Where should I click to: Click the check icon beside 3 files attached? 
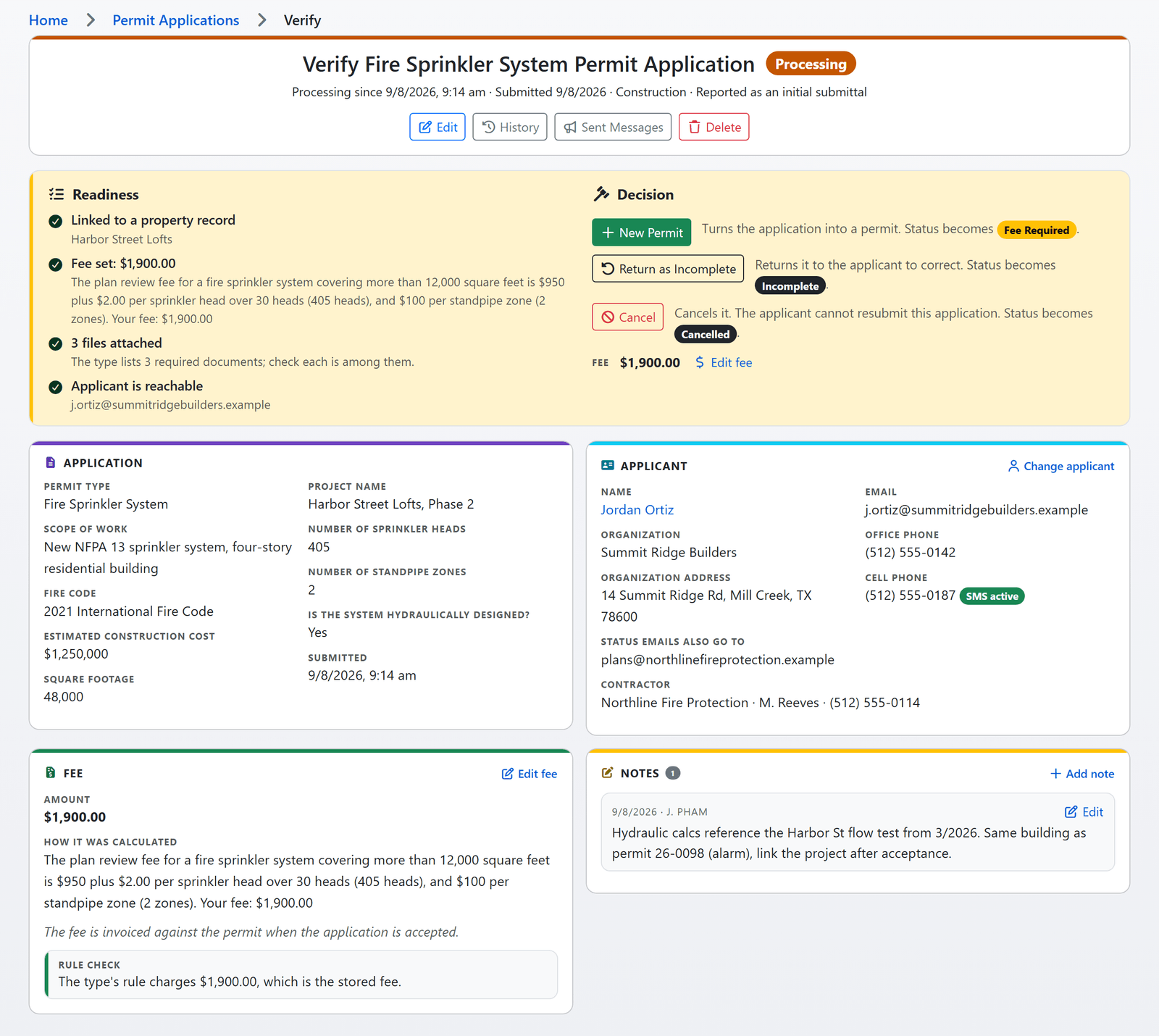[x=55, y=343]
